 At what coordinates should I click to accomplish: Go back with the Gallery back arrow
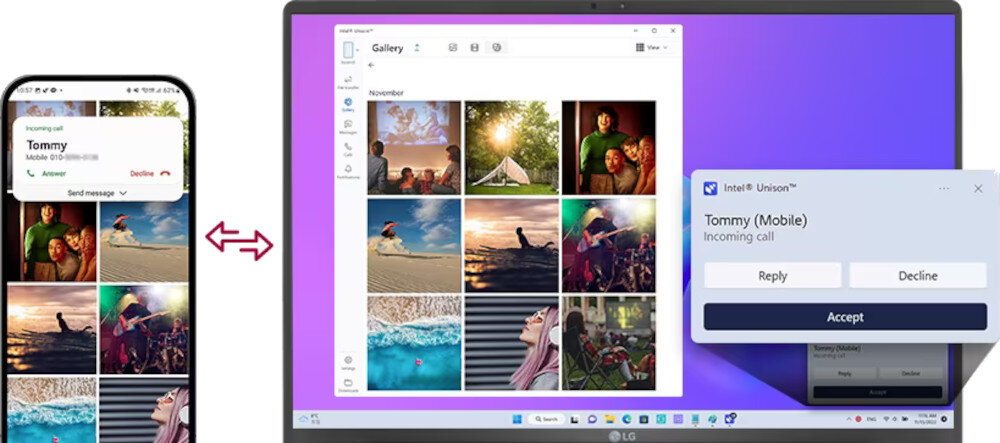click(372, 65)
